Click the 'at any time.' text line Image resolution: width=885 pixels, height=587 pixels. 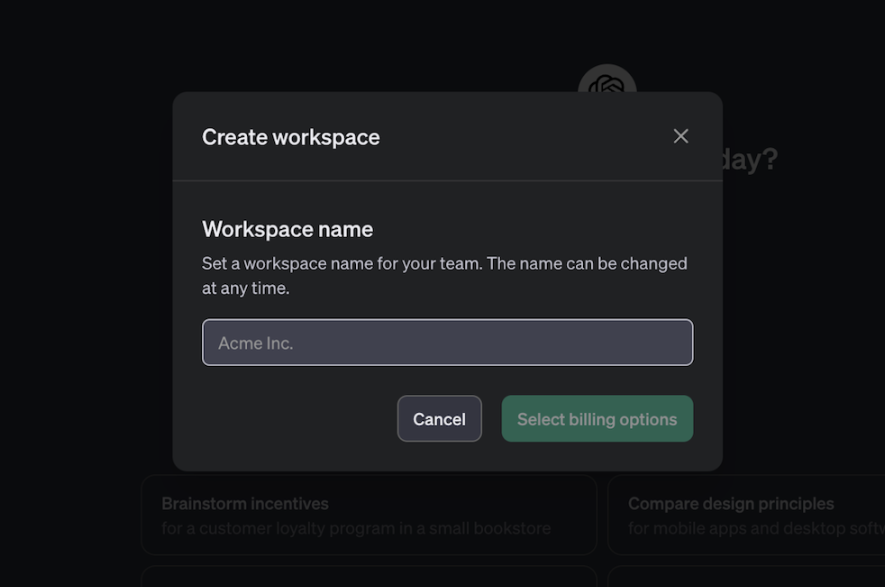(245, 288)
